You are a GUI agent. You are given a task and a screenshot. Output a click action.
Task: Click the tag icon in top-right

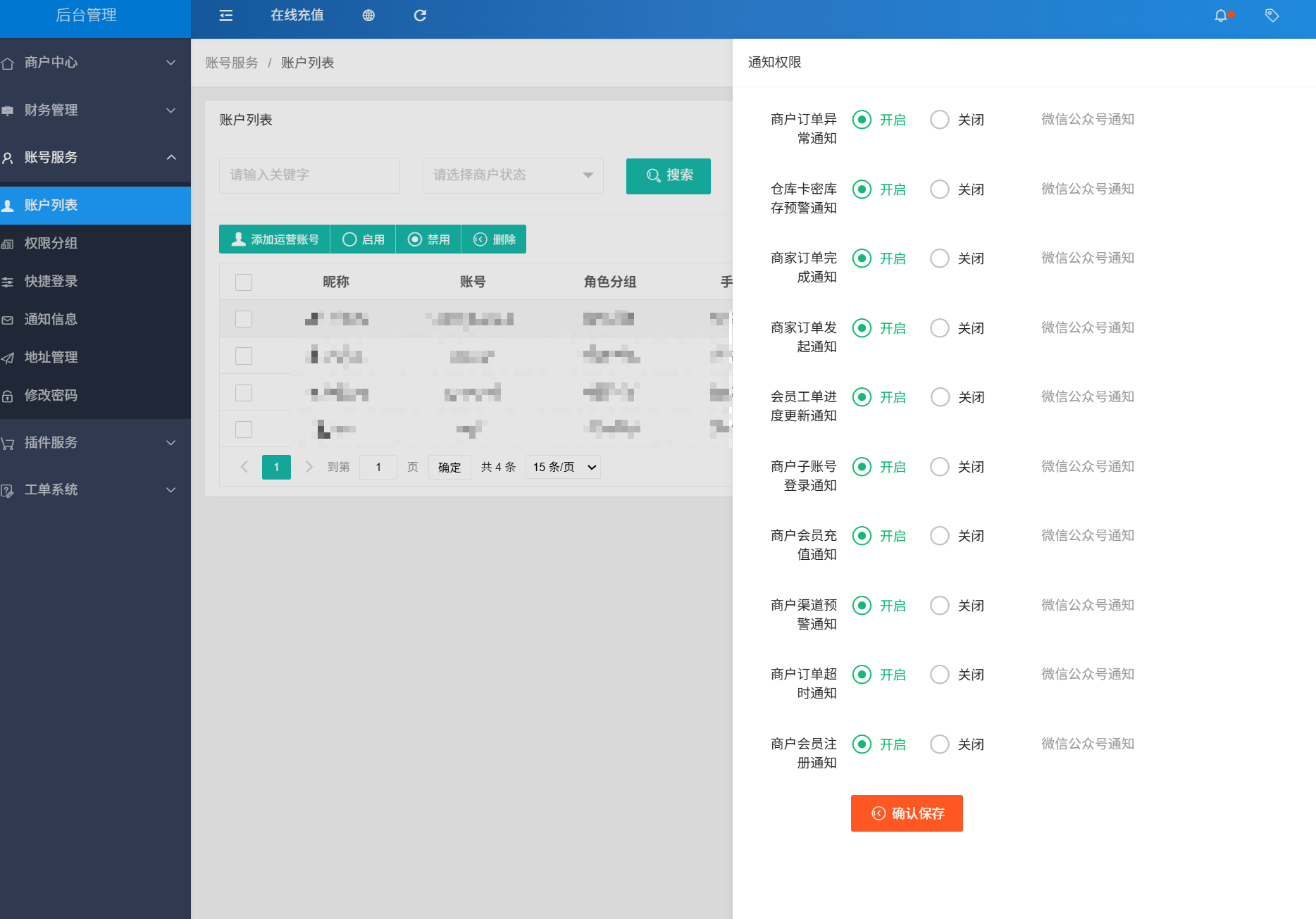pyautogui.click(x=1272, y=15)
